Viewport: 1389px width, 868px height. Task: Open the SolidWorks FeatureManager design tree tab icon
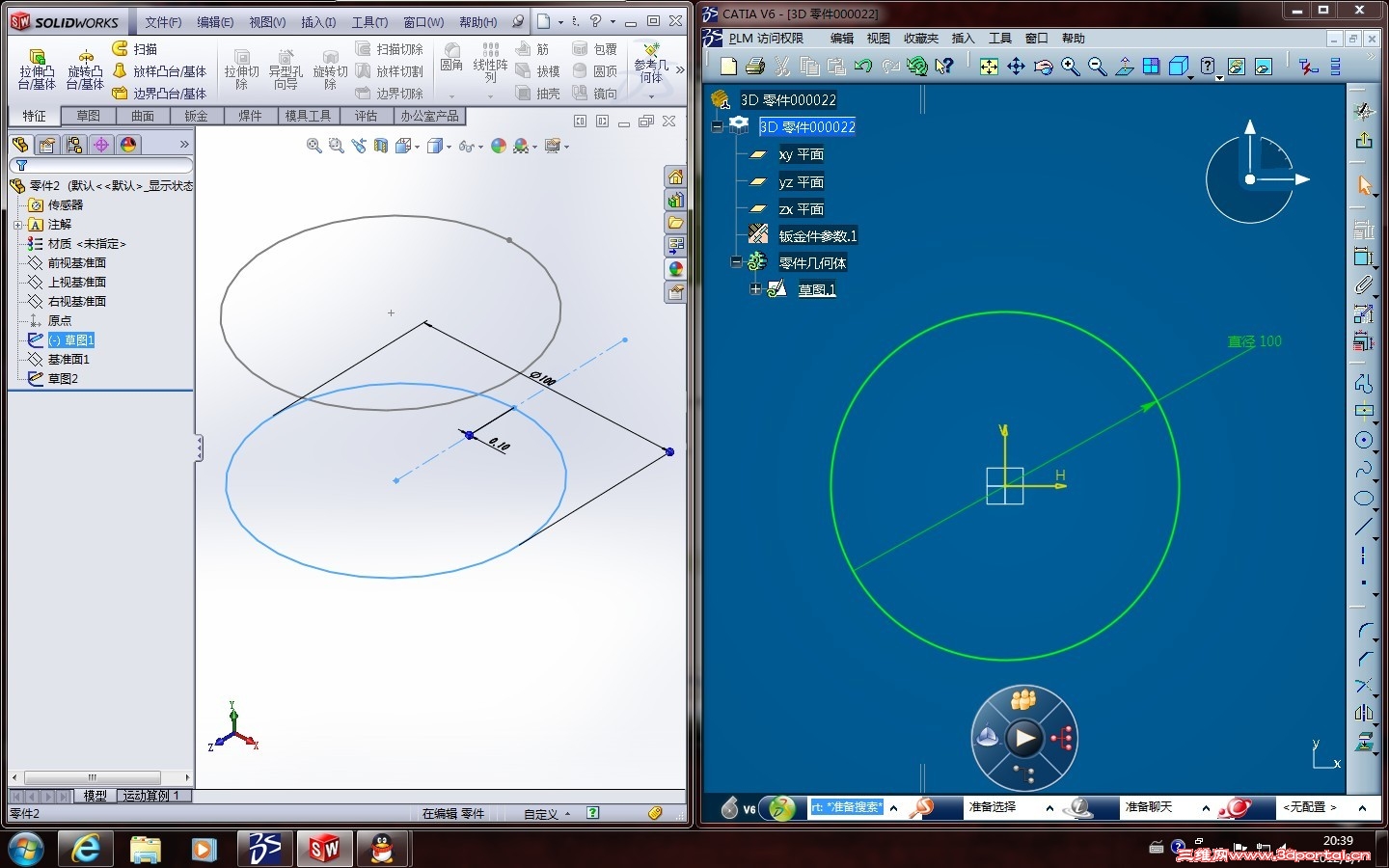click(20, 145)
